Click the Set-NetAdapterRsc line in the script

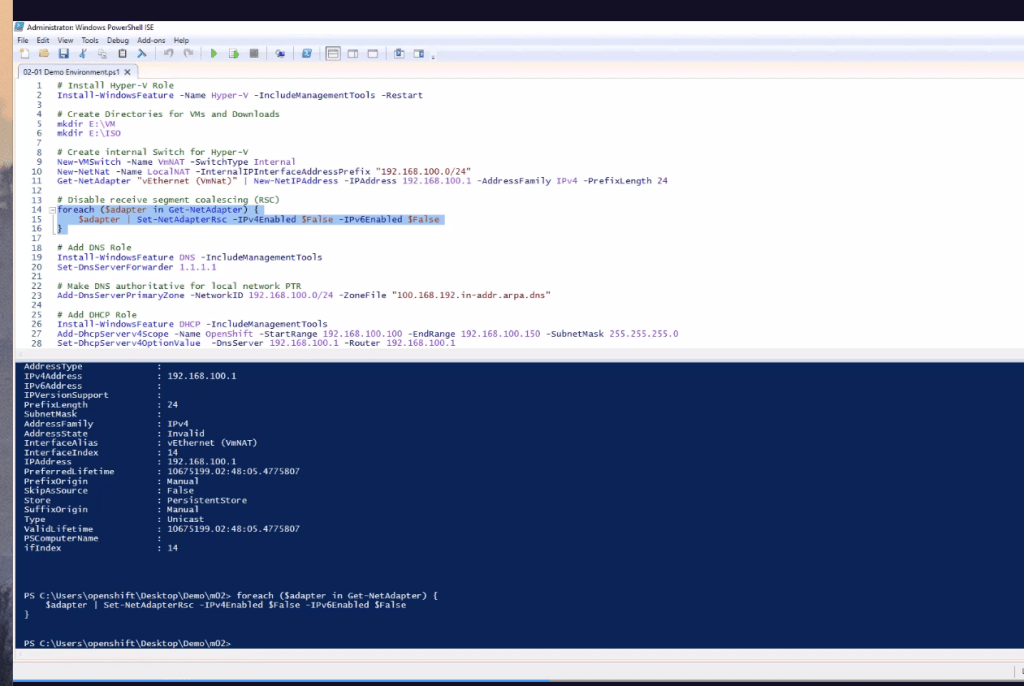pos(259,220)
